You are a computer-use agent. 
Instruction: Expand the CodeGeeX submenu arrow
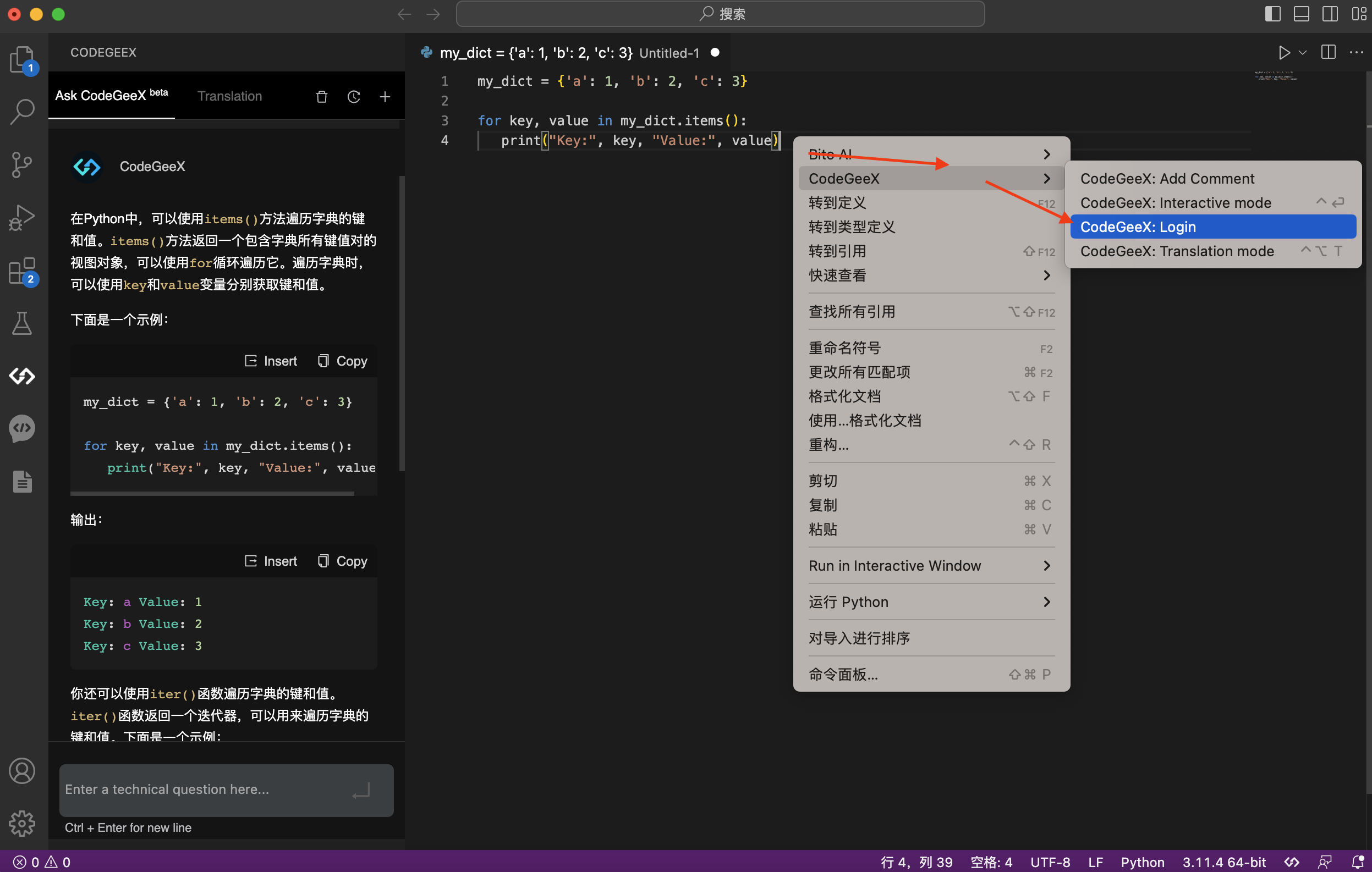(x=1047, y=178)
